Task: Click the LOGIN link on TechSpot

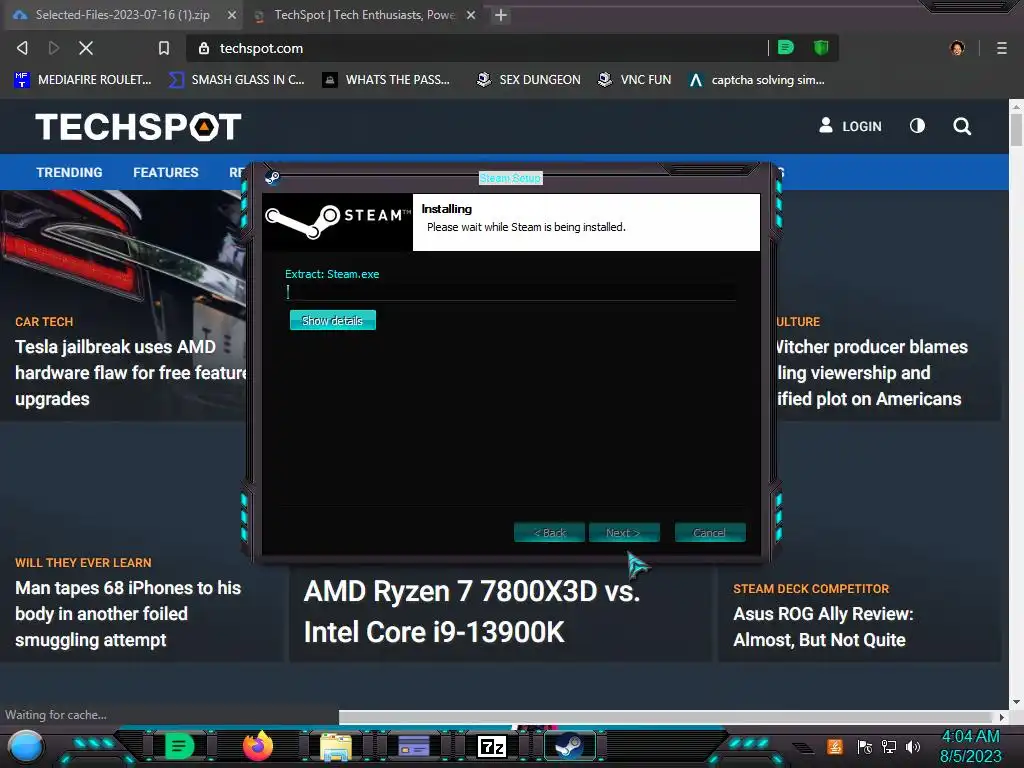Action: 850,126
